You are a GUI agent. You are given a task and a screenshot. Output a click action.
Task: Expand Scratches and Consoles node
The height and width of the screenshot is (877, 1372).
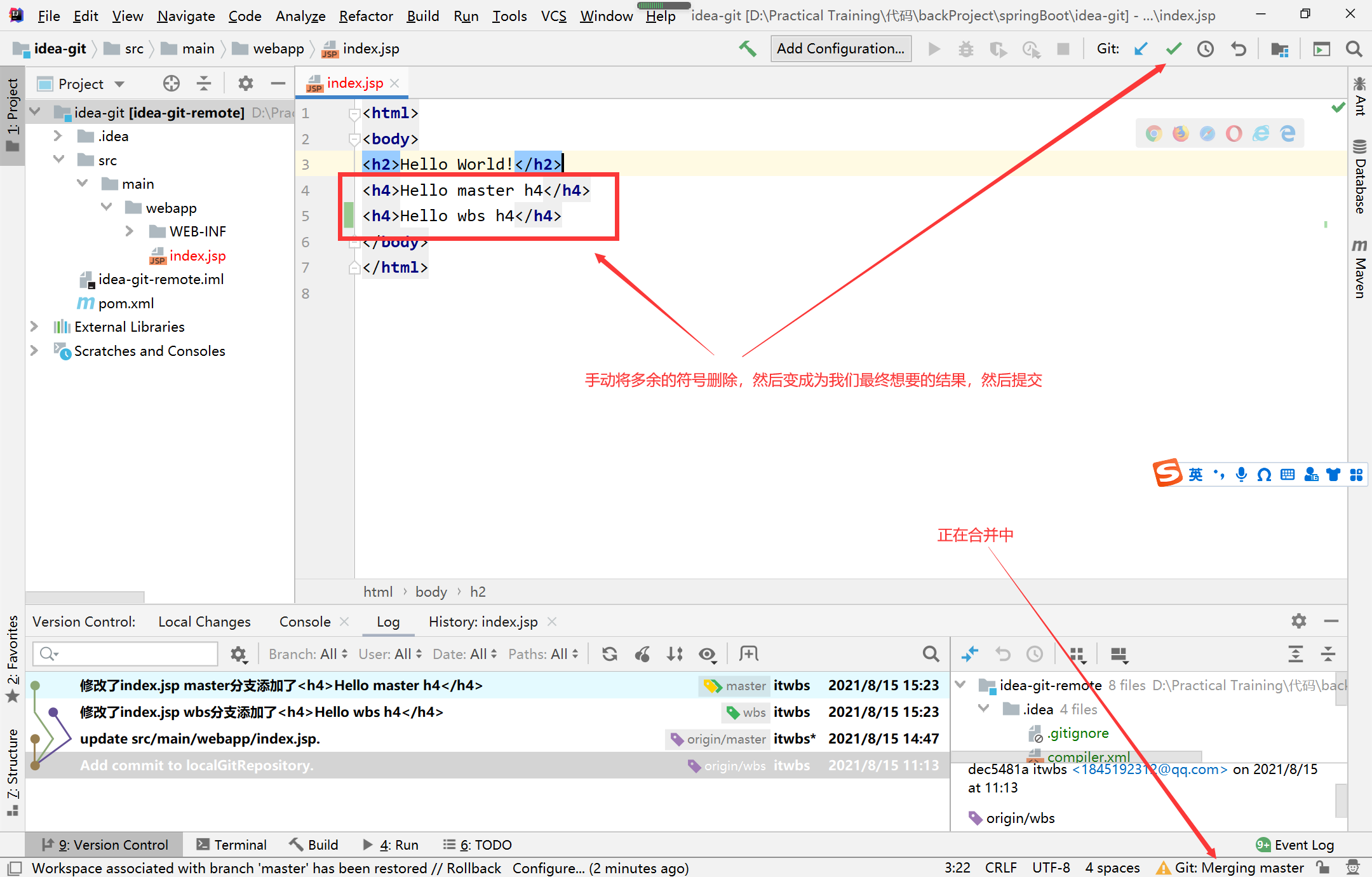[34, 351]
